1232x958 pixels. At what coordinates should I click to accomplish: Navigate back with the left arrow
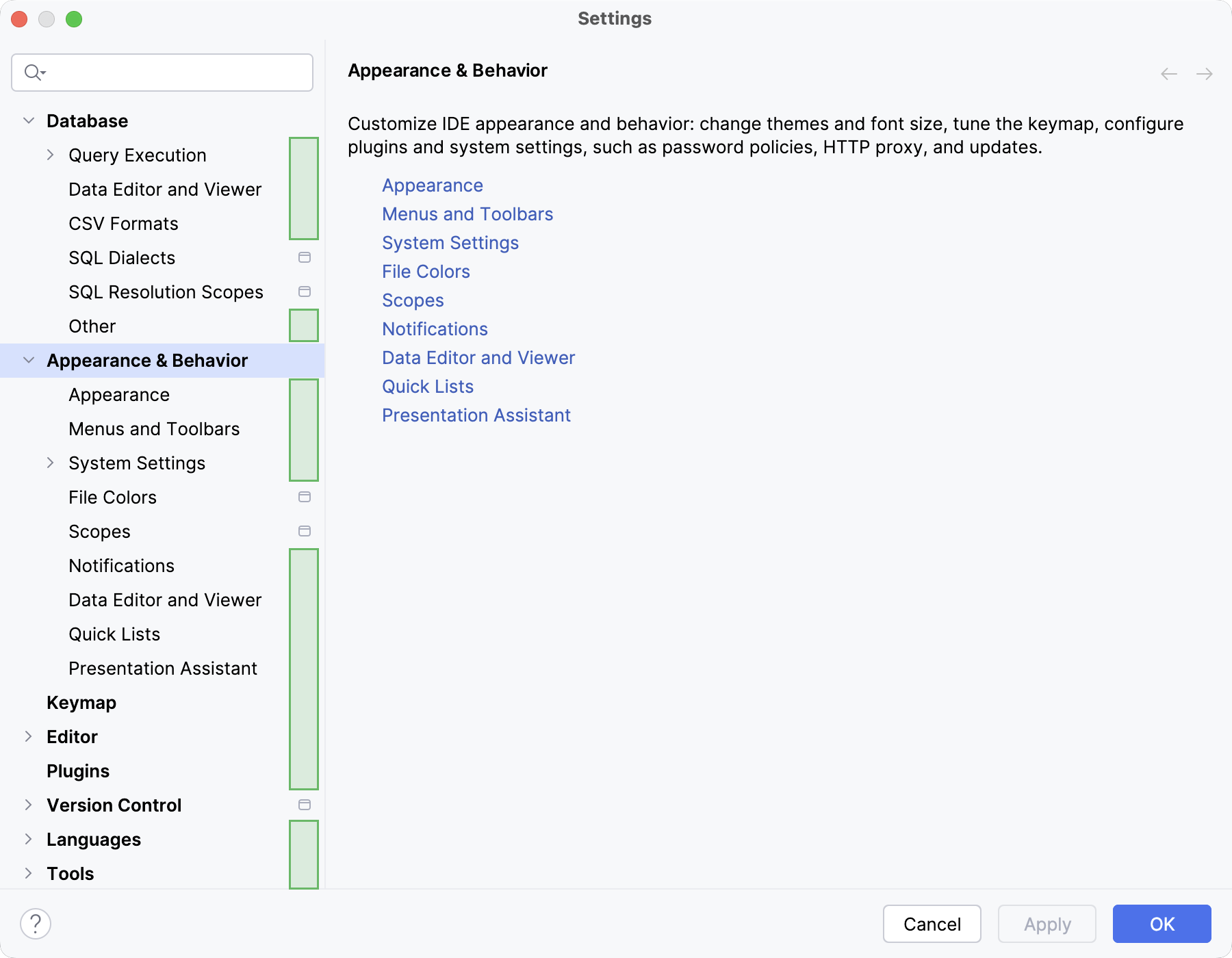point(1169,74)
